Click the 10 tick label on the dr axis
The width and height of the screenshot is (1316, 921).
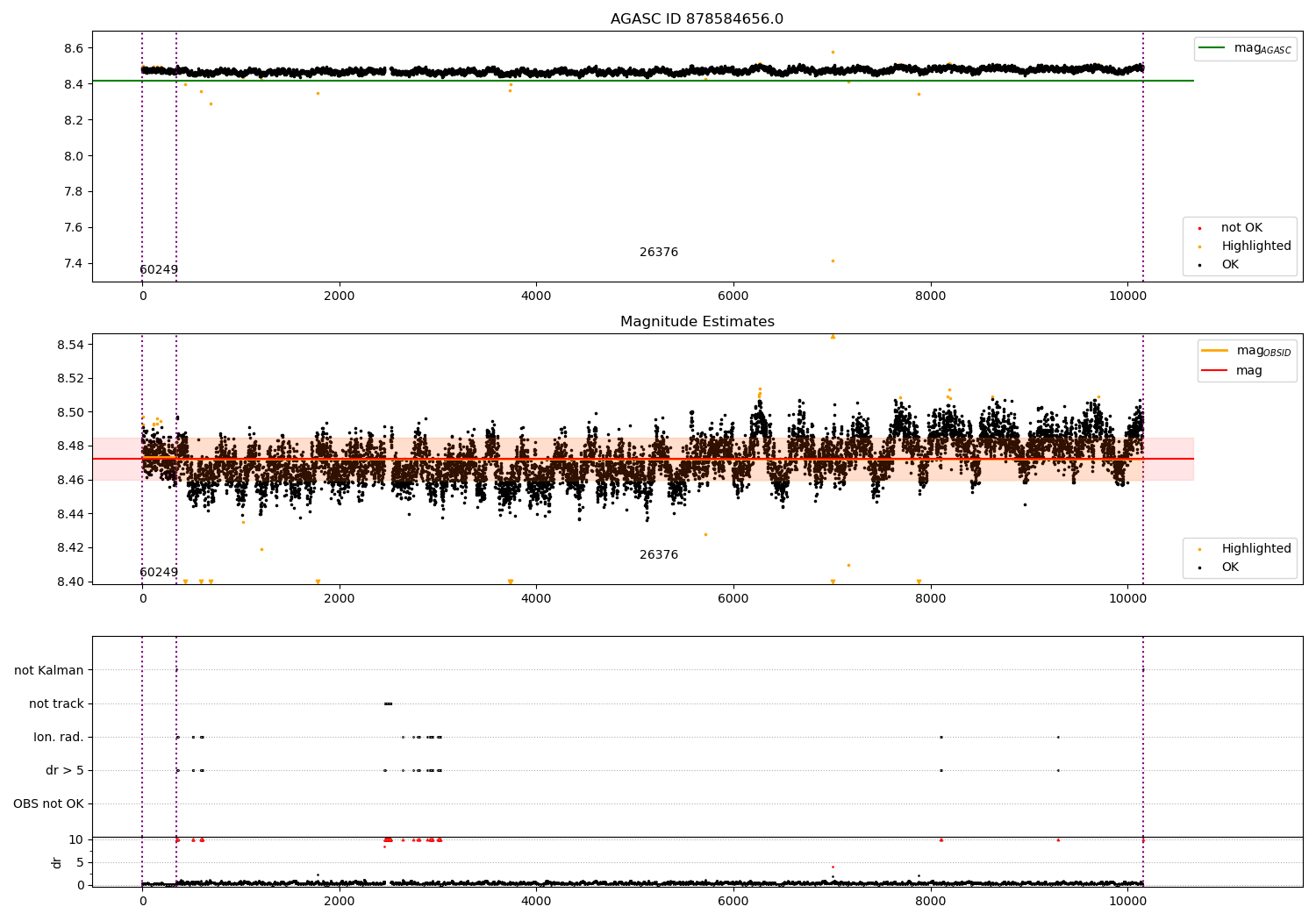[x=76, y=839]
